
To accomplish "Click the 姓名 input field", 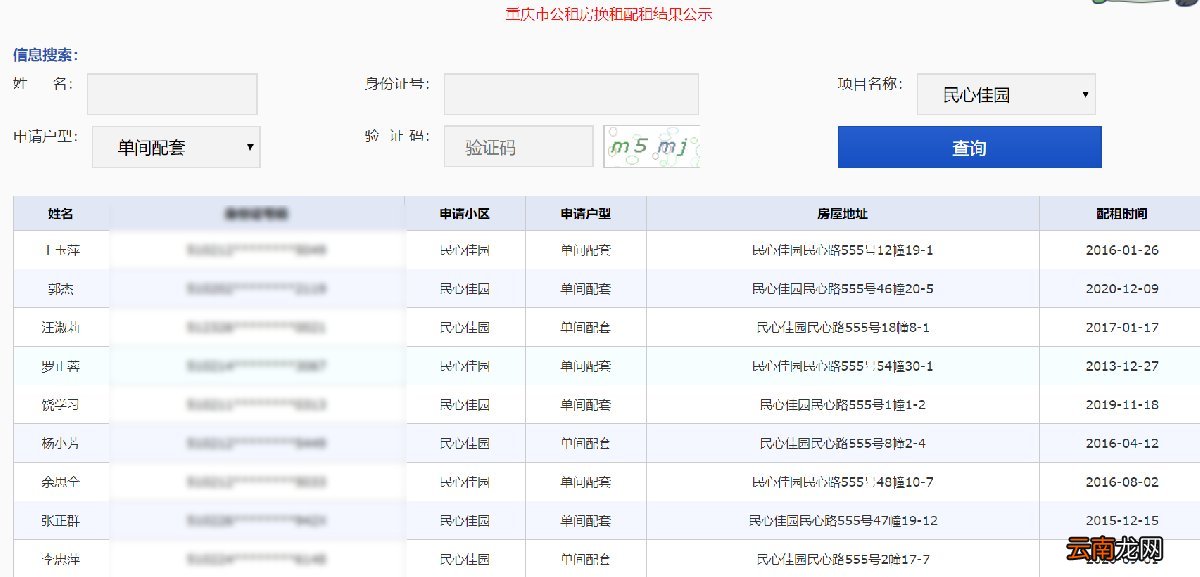I will [x=172, y=93].
